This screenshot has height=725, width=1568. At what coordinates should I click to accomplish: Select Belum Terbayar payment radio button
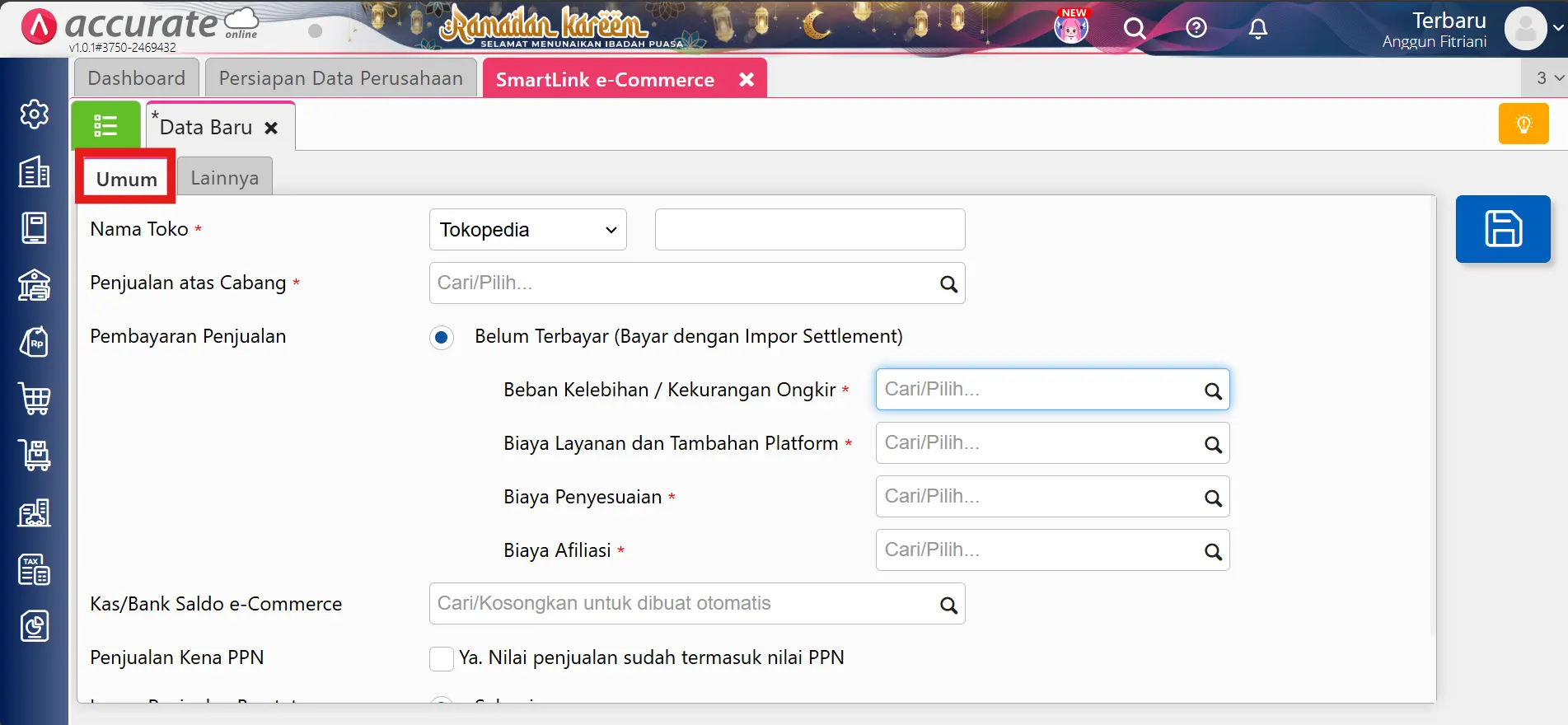point(442,337)
